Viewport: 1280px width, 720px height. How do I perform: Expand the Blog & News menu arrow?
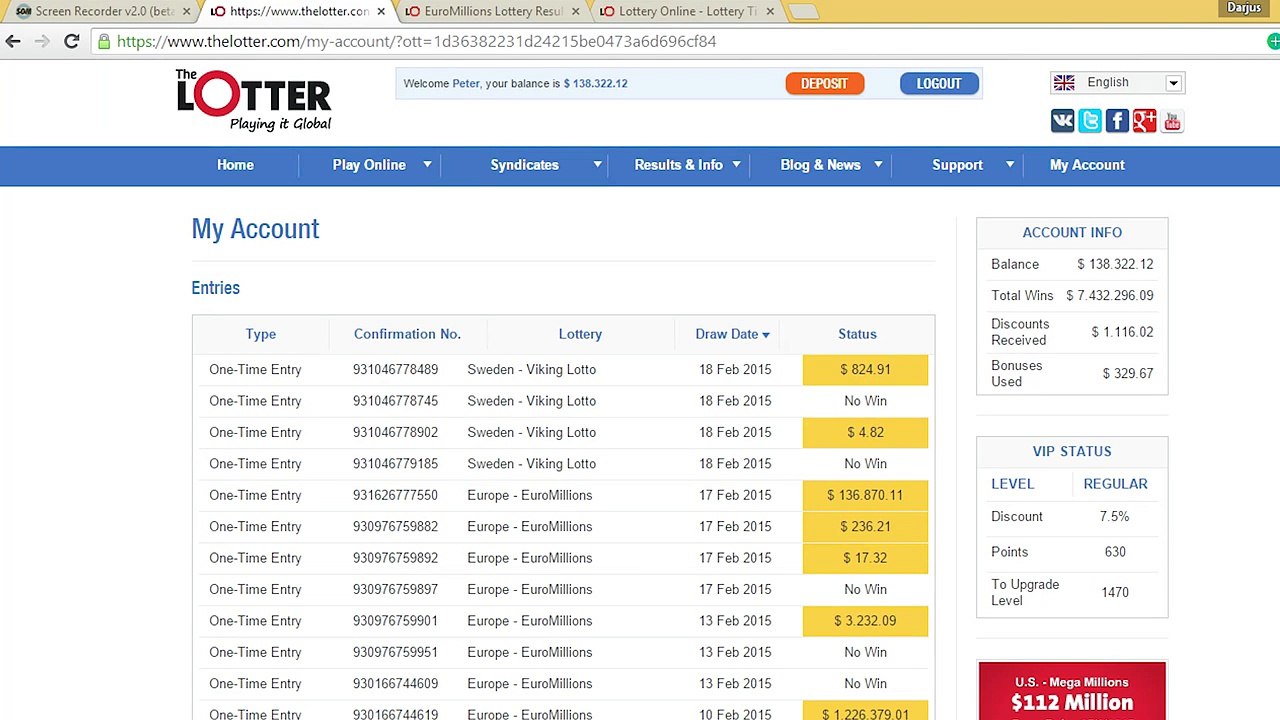tap(878, 165)
